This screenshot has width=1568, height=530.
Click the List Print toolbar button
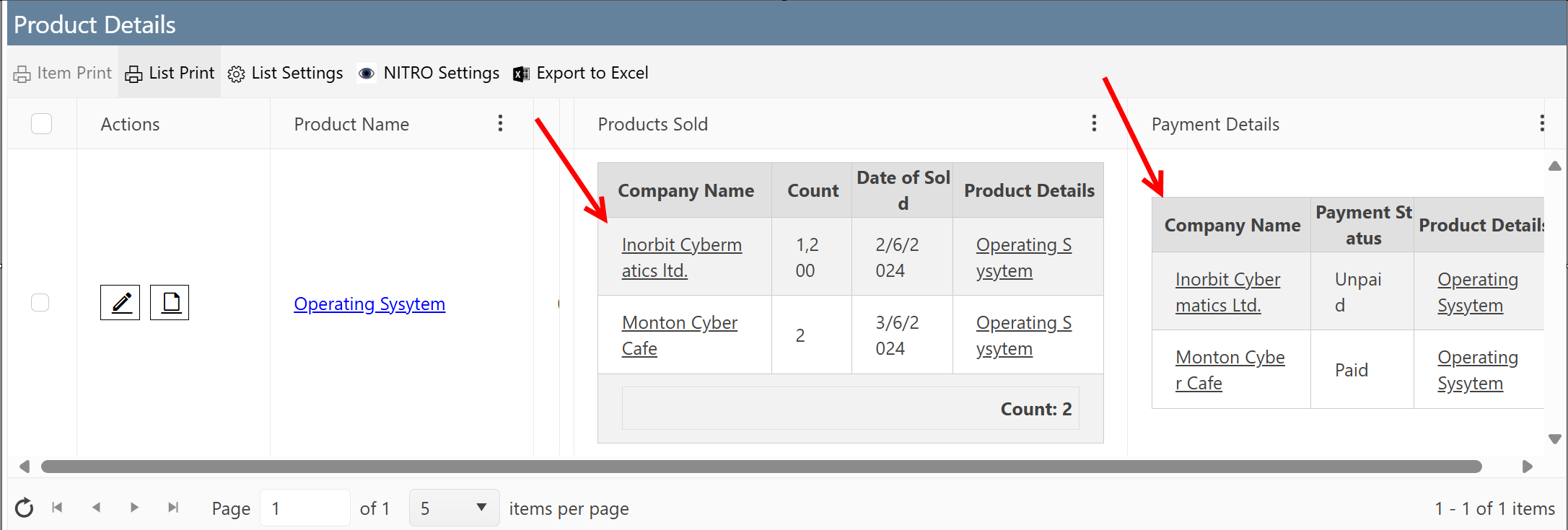(x=170, y=73)
